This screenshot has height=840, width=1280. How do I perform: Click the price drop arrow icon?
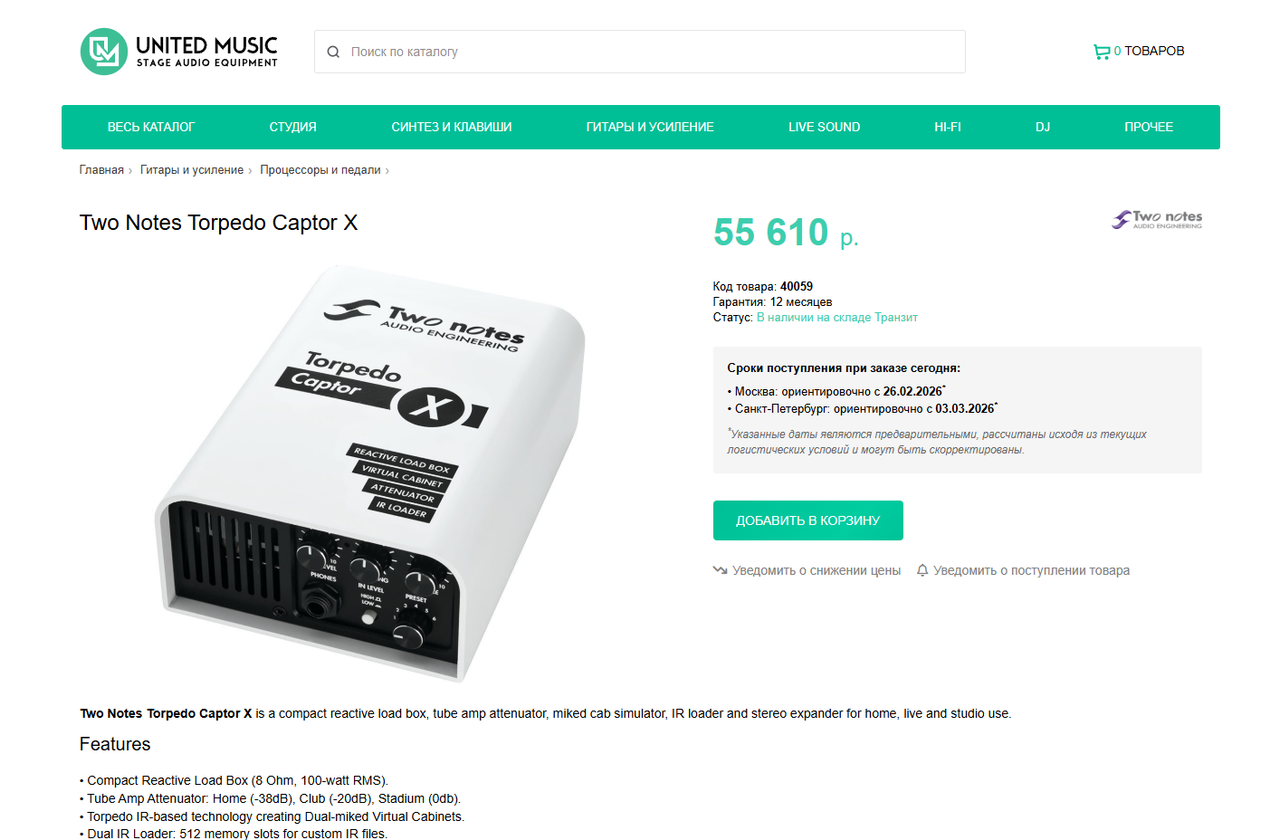(720, 571)
